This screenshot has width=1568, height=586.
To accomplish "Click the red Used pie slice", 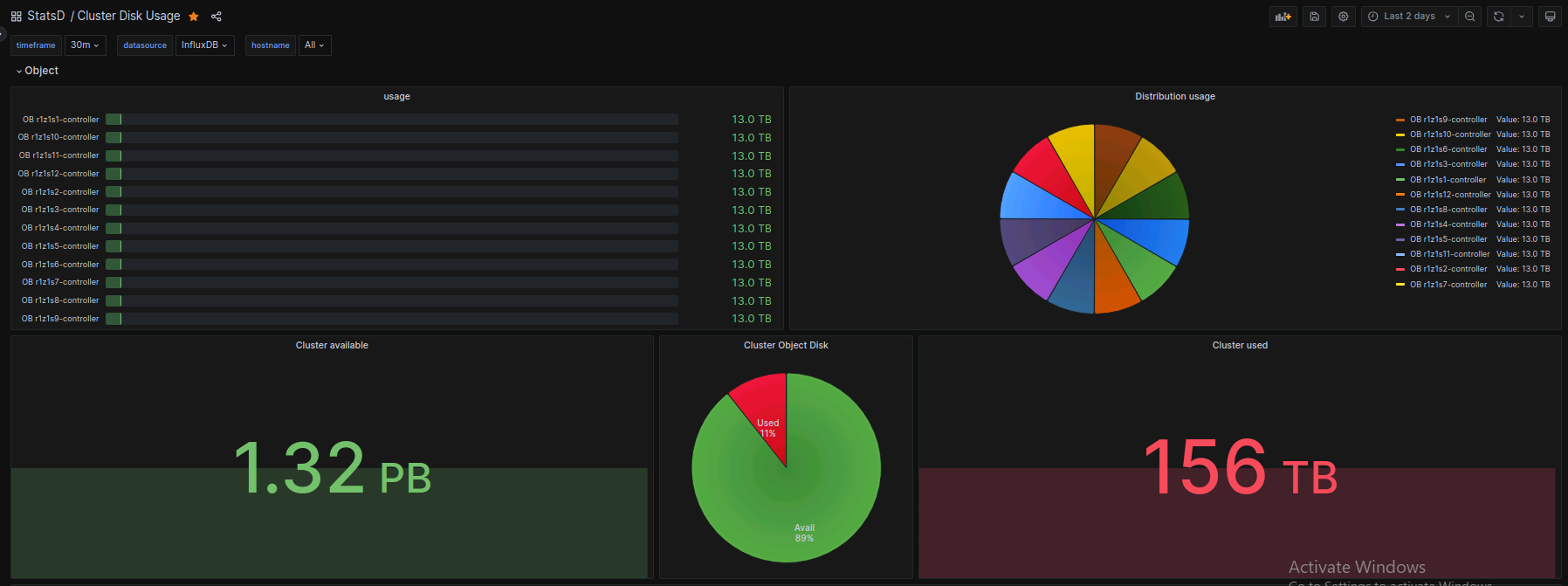I will pos(763,409).
